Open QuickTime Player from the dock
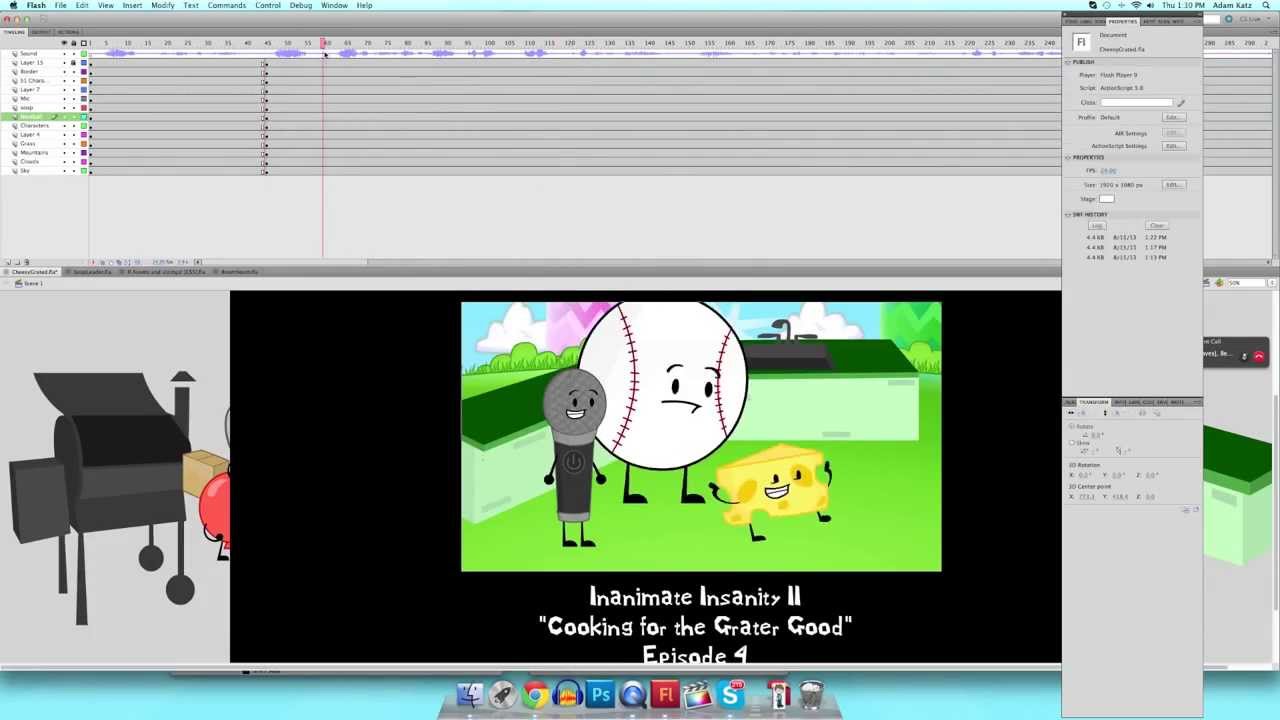The height and width of the screenshot is (720, 1280). 632,694
